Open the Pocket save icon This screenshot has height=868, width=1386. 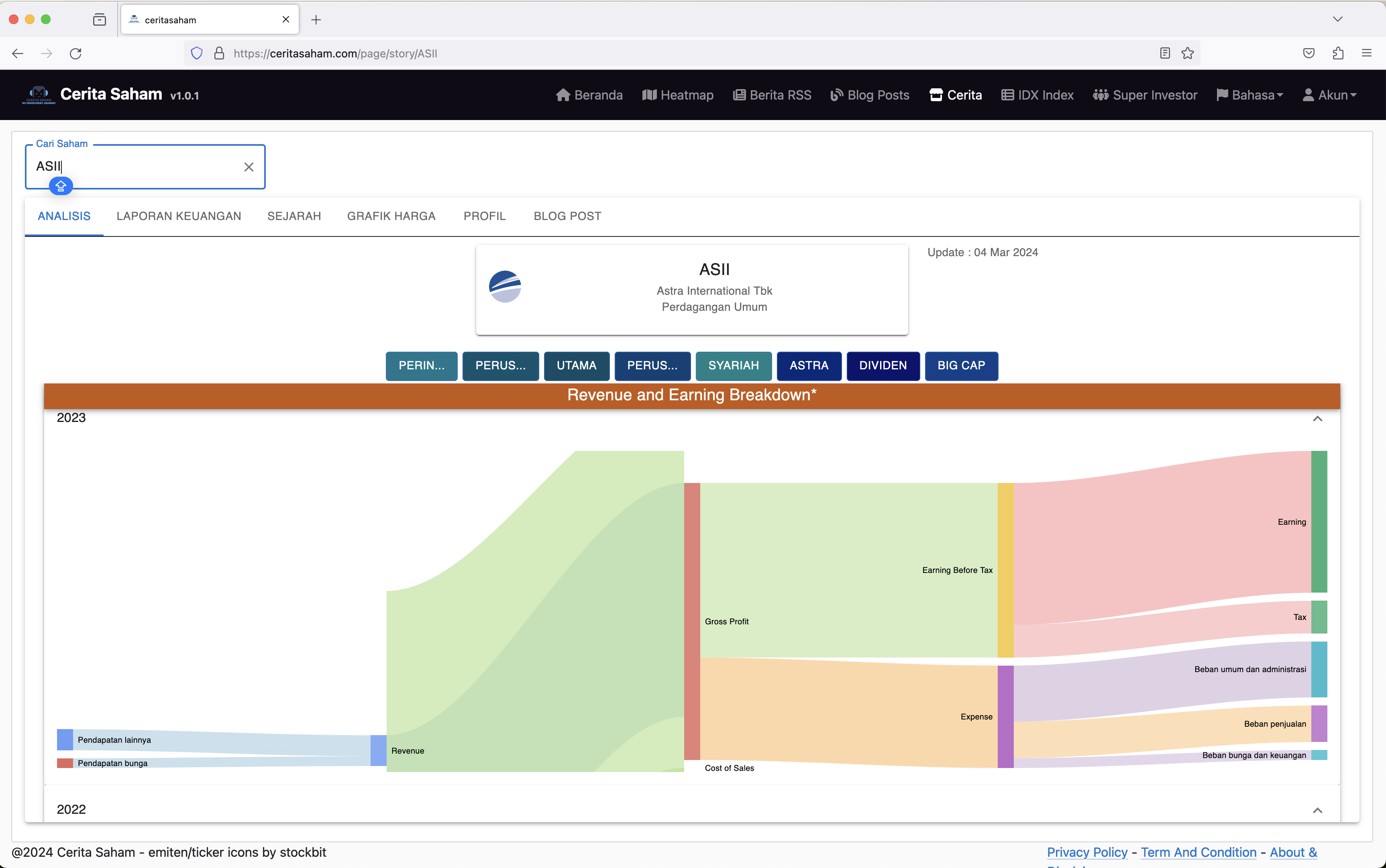coord(1309,53)
